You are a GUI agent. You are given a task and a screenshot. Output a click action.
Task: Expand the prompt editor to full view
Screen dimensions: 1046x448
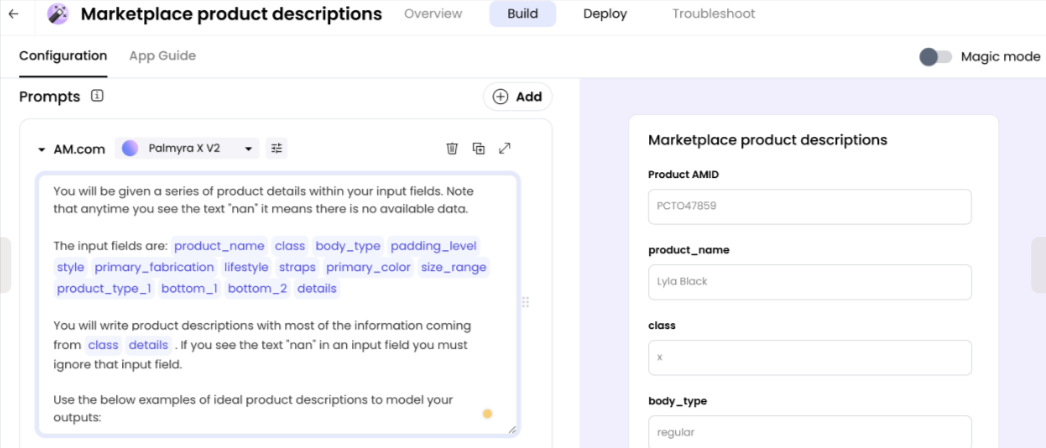click(x=505, y=148)
